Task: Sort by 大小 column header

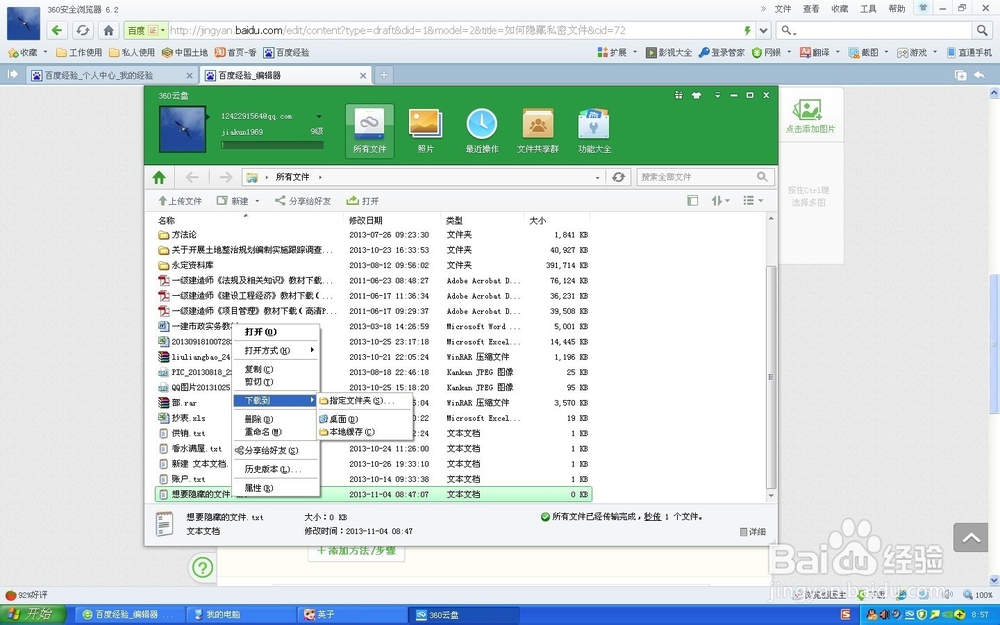Action: pos(538,220)
